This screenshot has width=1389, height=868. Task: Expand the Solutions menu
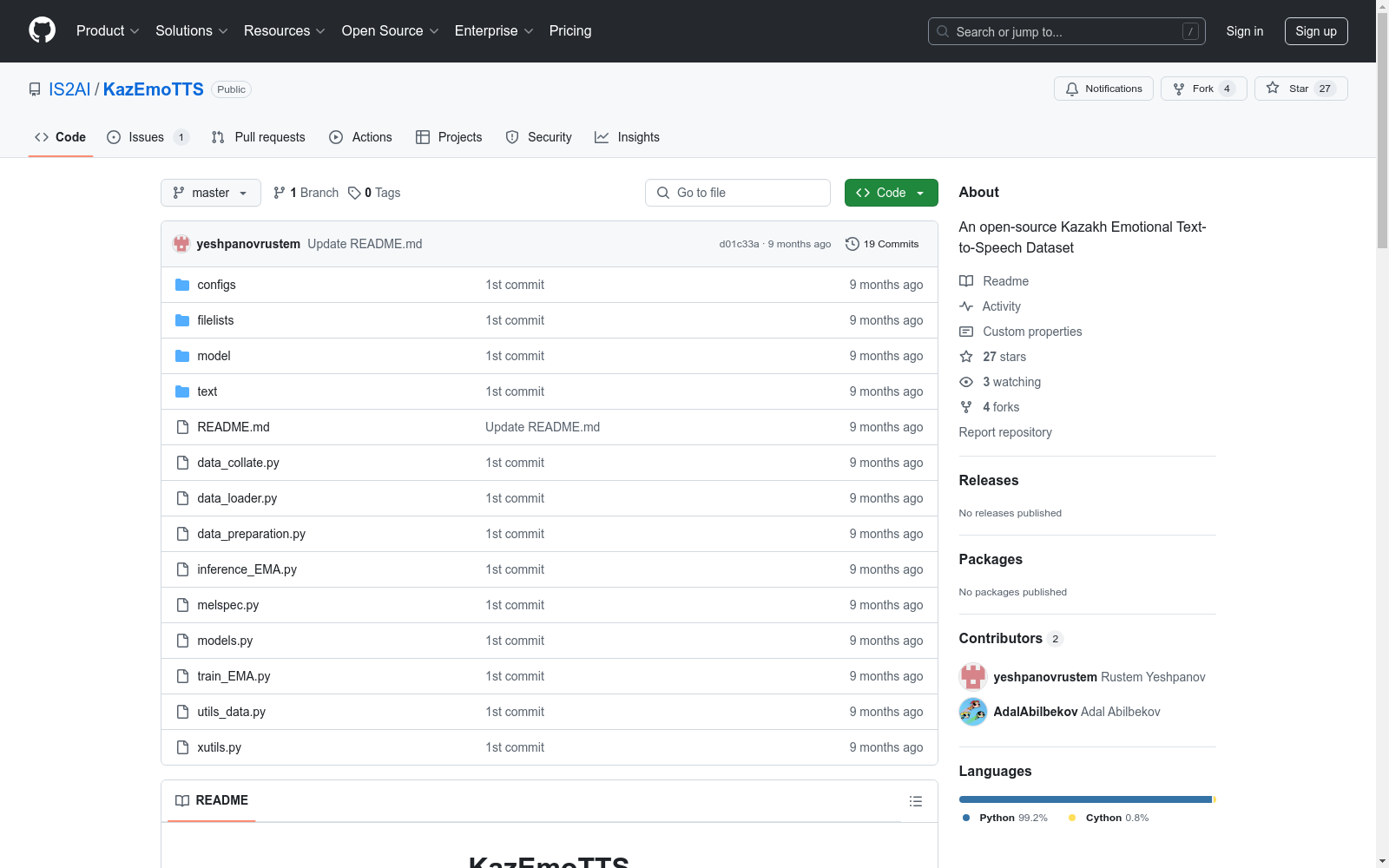click(192, 31)
